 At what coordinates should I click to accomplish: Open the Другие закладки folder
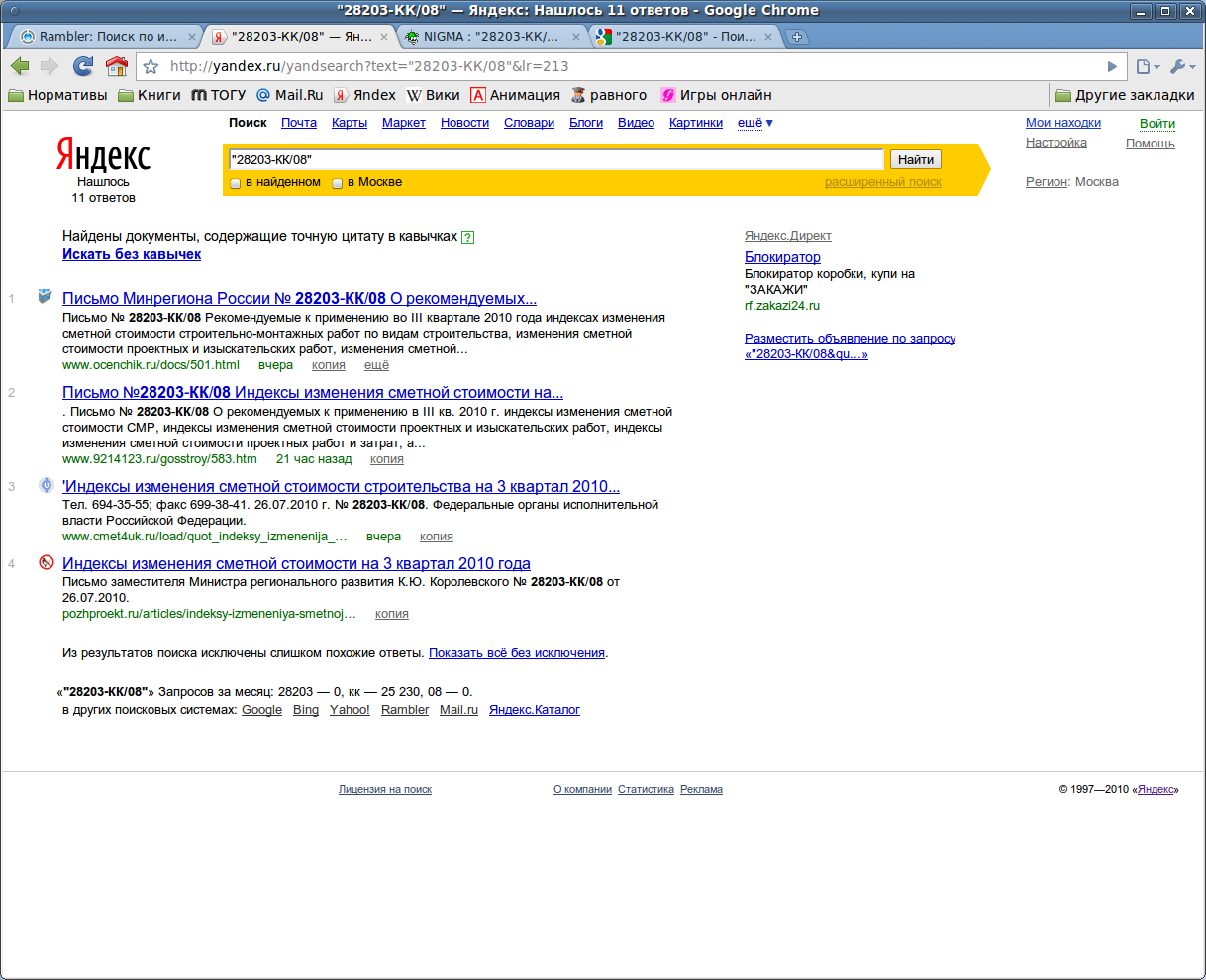point(1125,95)
